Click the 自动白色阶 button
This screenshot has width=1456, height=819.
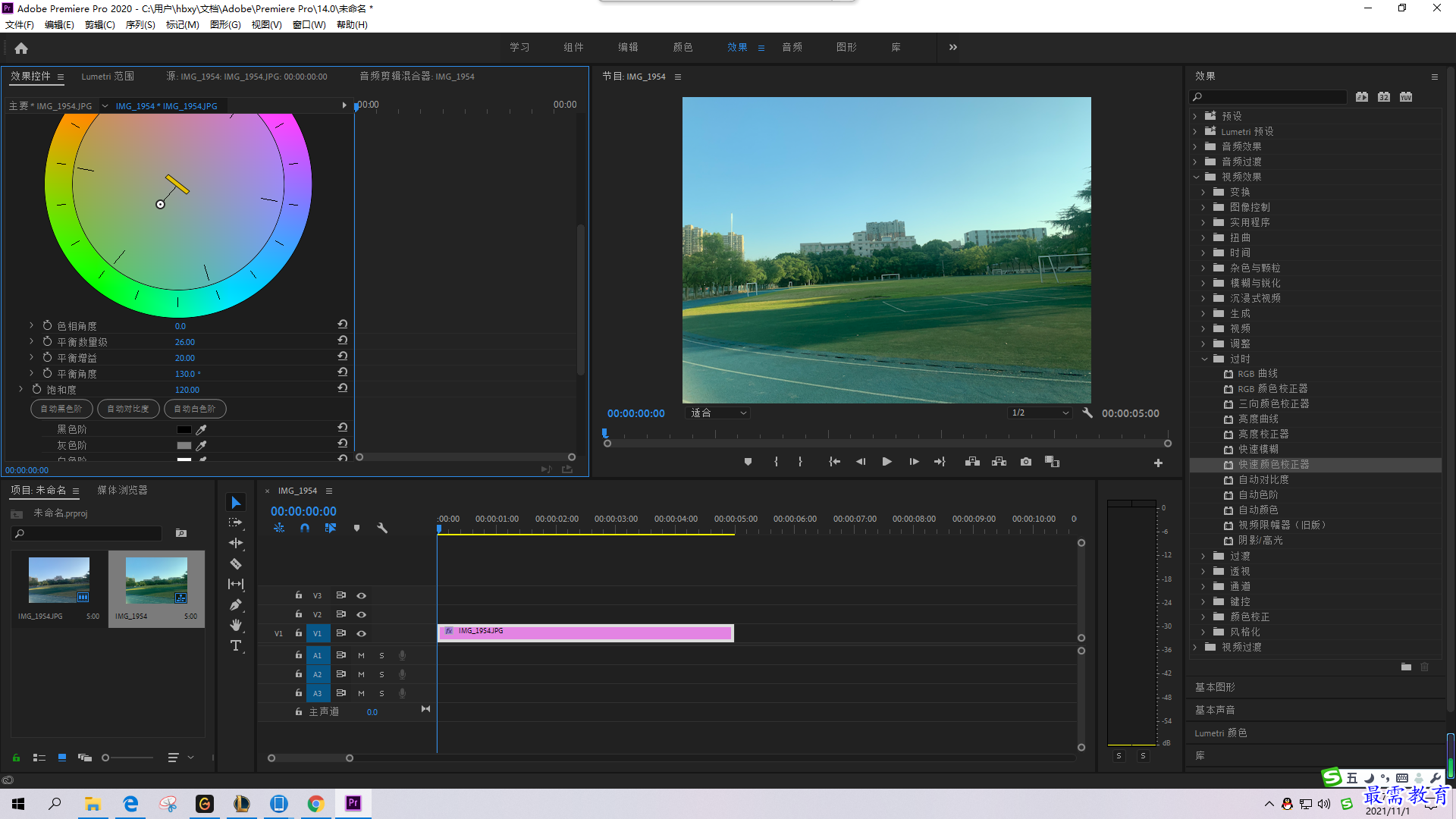point(195,409)
